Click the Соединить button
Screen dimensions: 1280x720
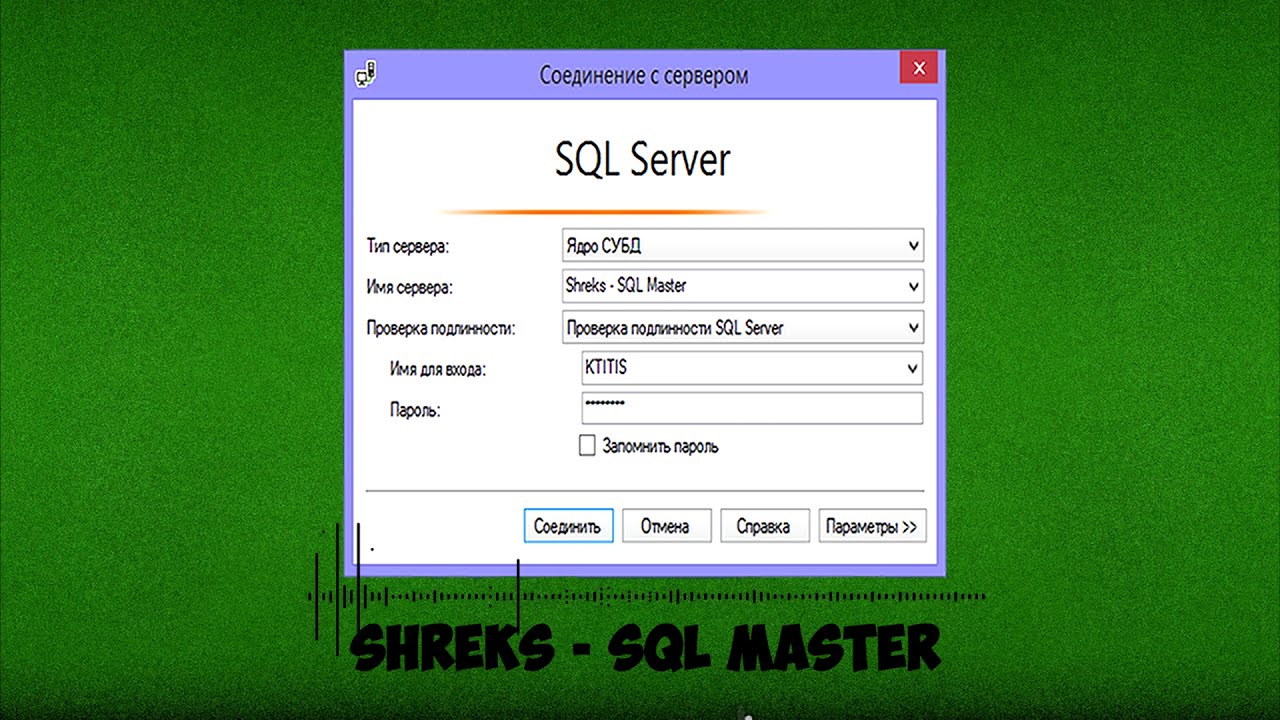tap(568, 526)
